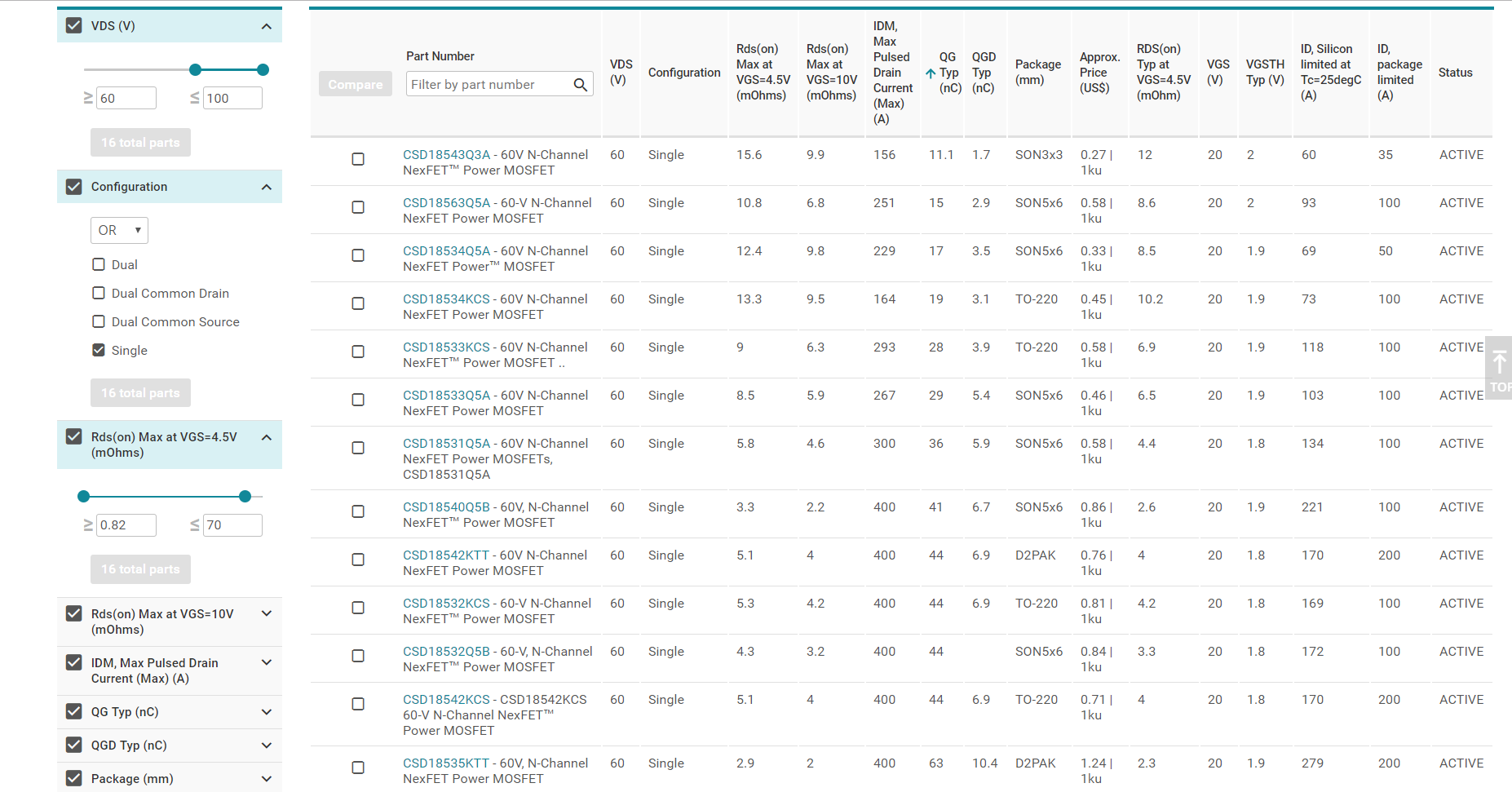Check the Dual Common Drain option

99,293
